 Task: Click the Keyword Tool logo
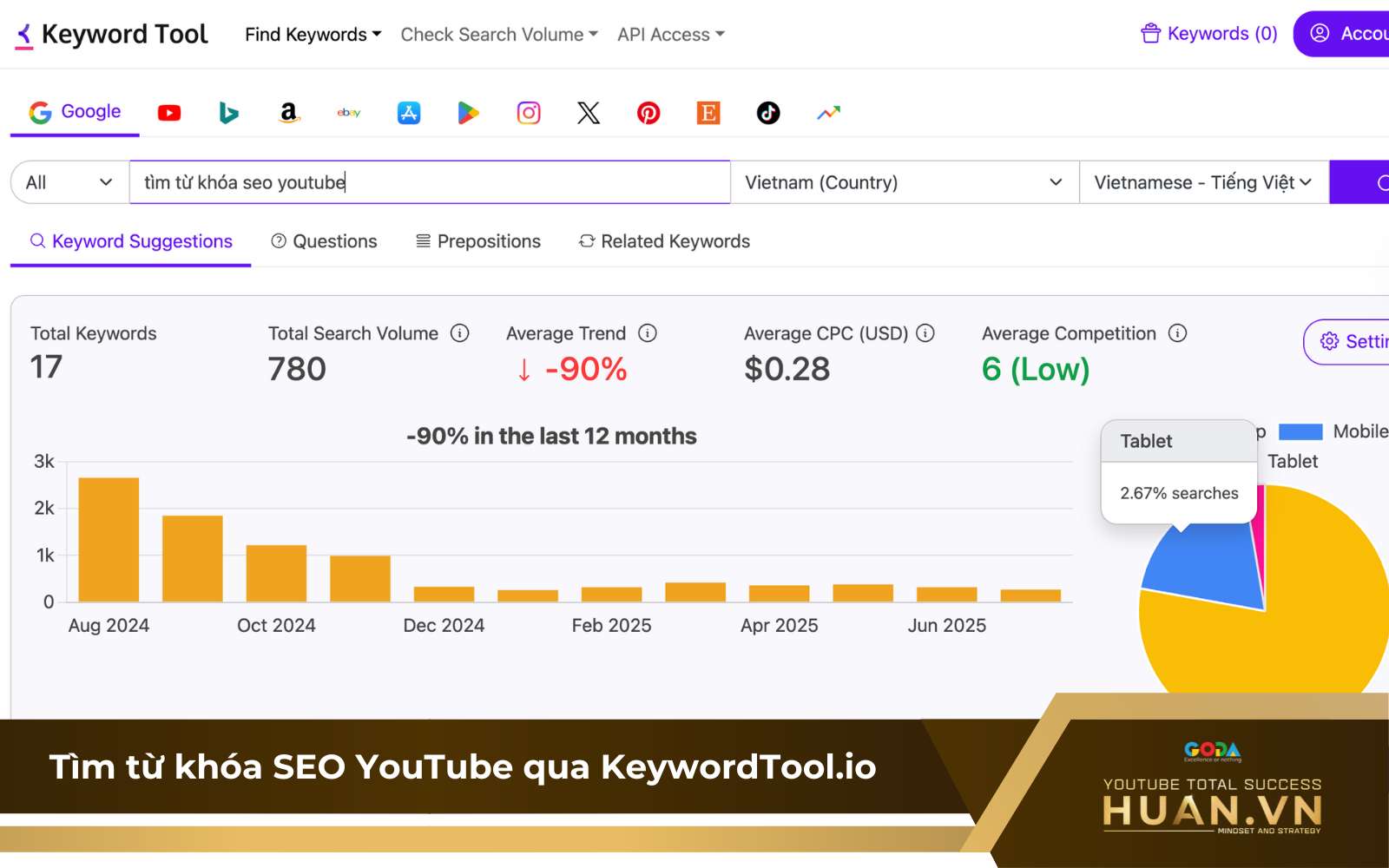[x=112, y=34]
